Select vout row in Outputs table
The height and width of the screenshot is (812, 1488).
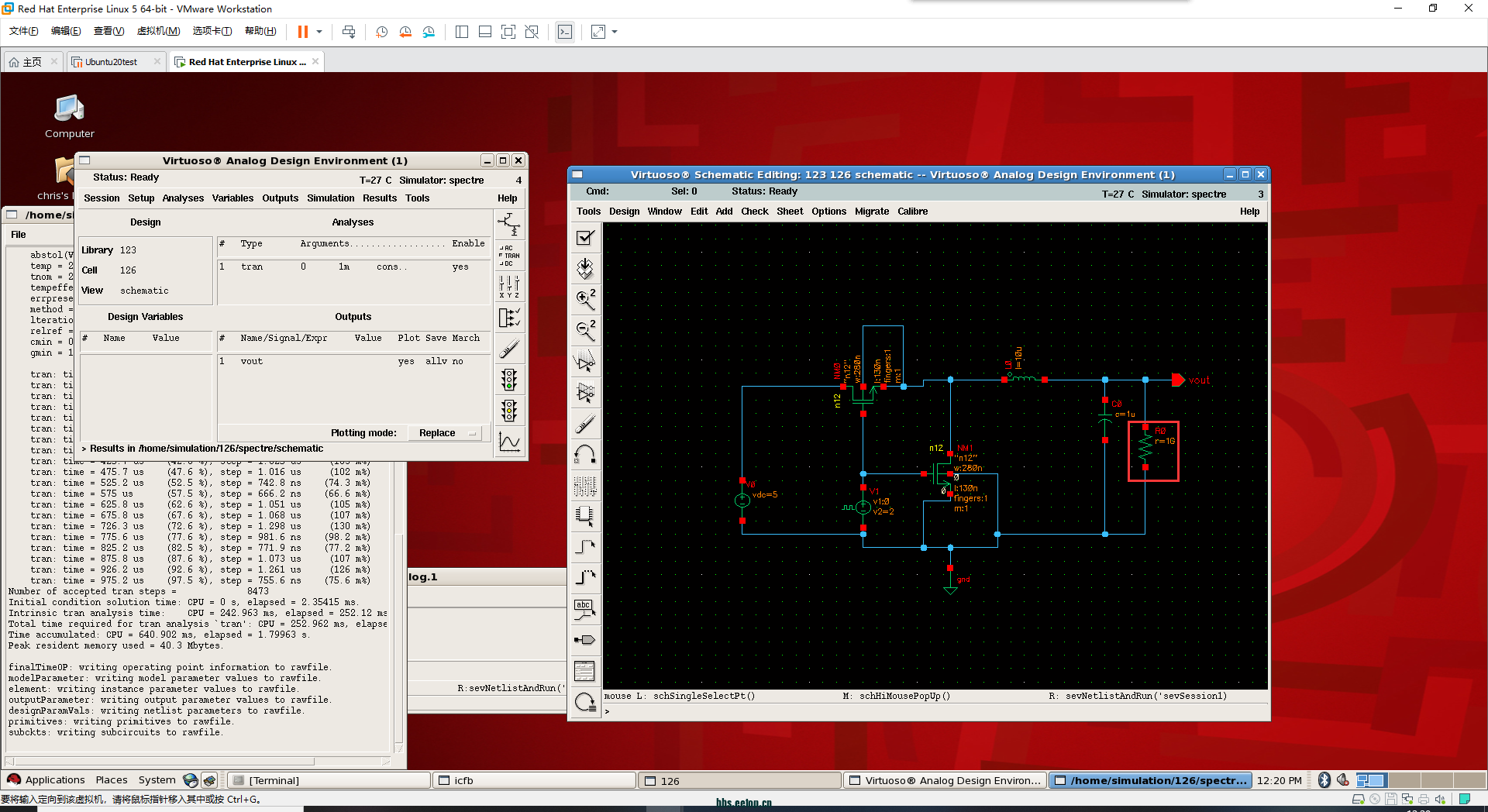tap(353, 361)
